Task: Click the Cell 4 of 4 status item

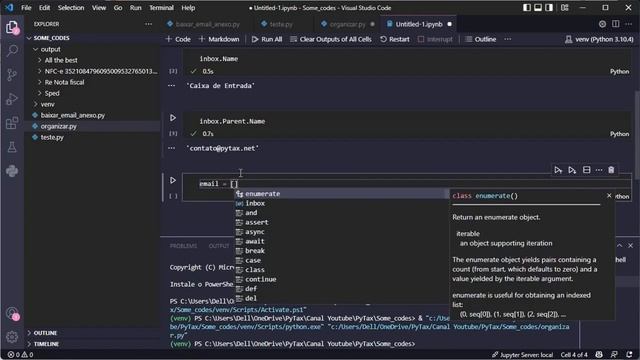Action: click(574, 355)
